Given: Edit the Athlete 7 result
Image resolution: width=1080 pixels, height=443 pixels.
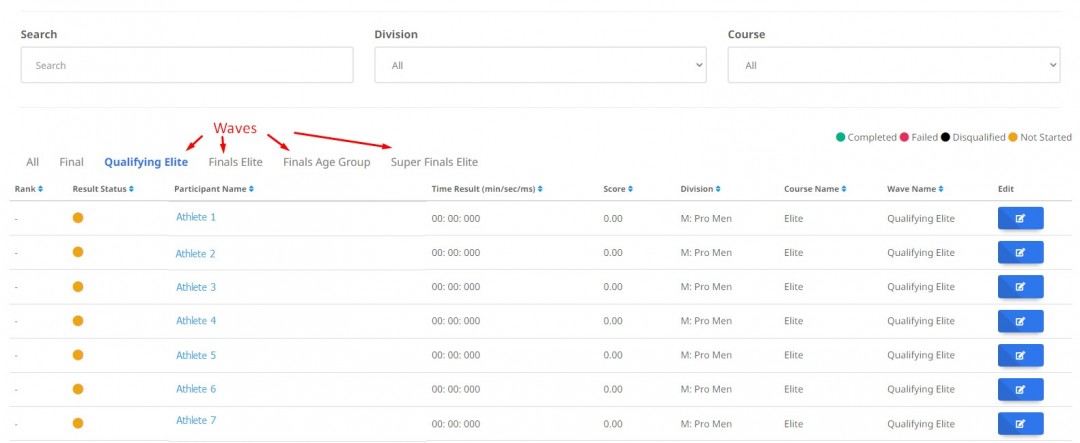Looking at the screenshot, I should pos(1020,424).
